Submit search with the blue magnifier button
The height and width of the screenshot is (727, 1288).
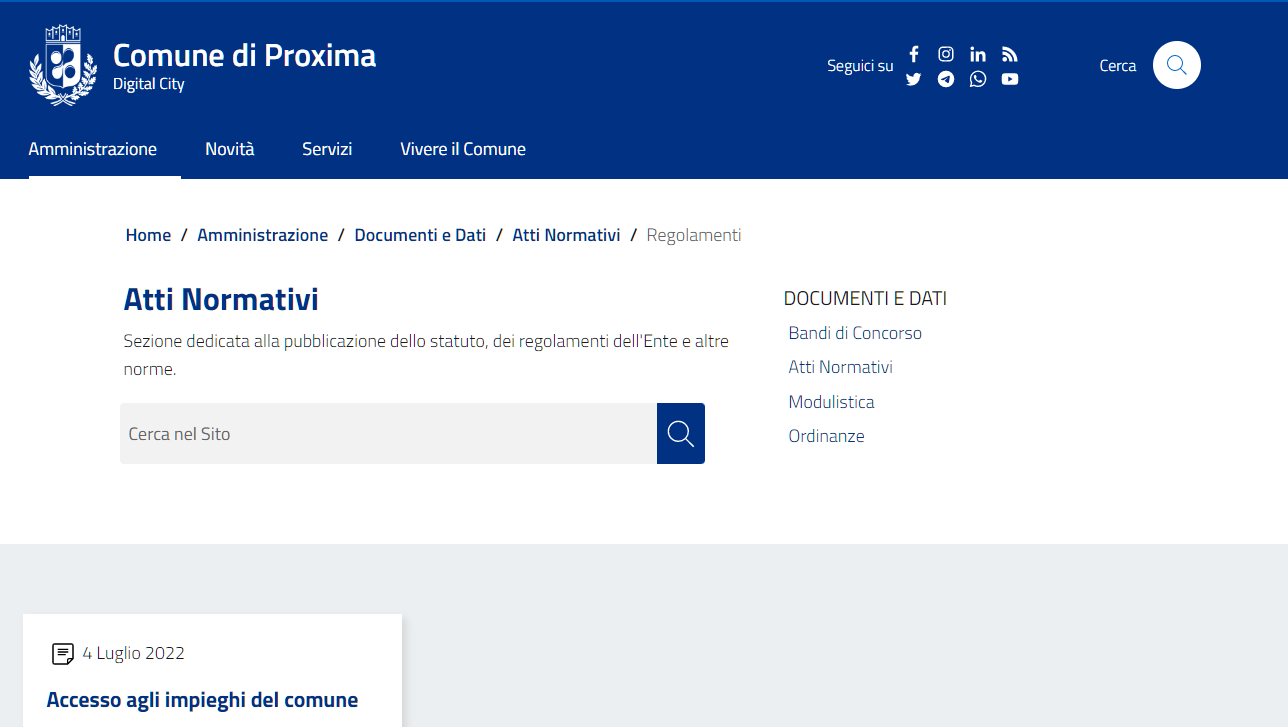click(680, 434)
